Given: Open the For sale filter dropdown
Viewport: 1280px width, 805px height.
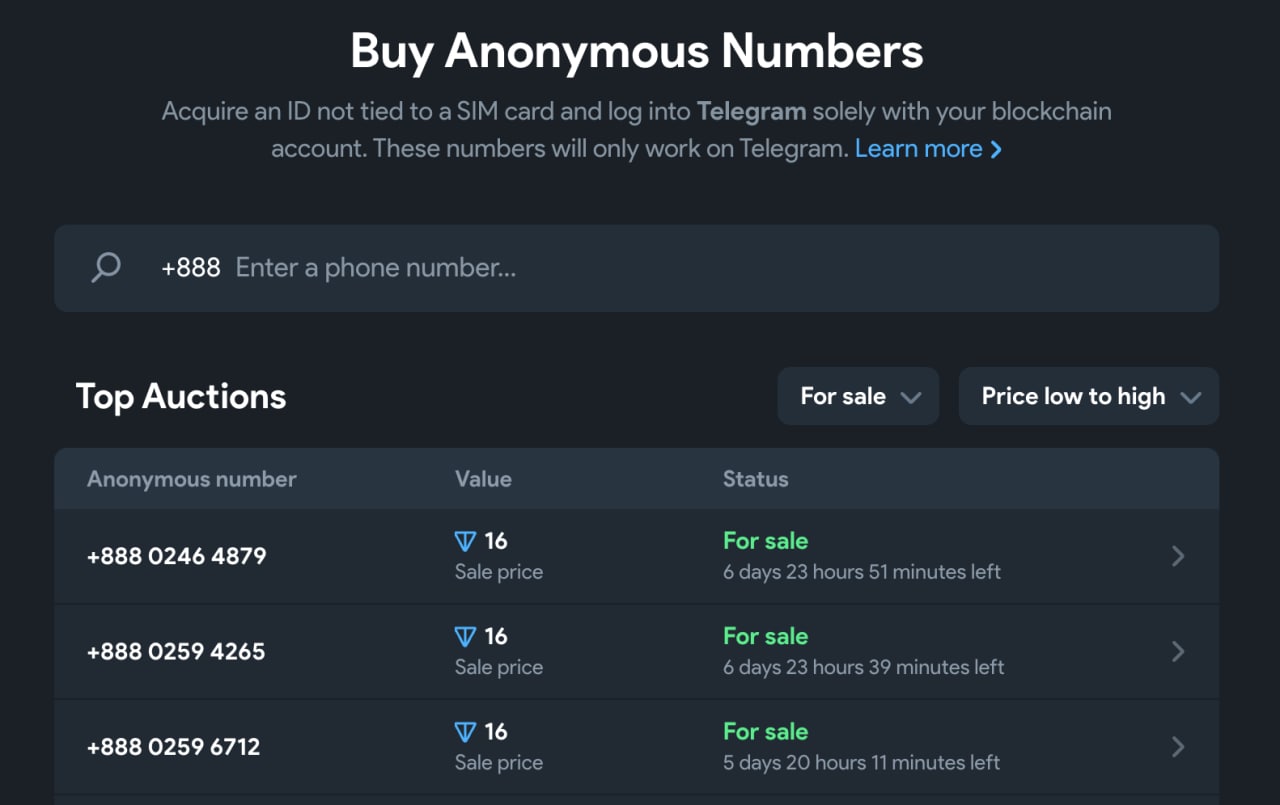Looking at the screenshot, I should (858, 396).
